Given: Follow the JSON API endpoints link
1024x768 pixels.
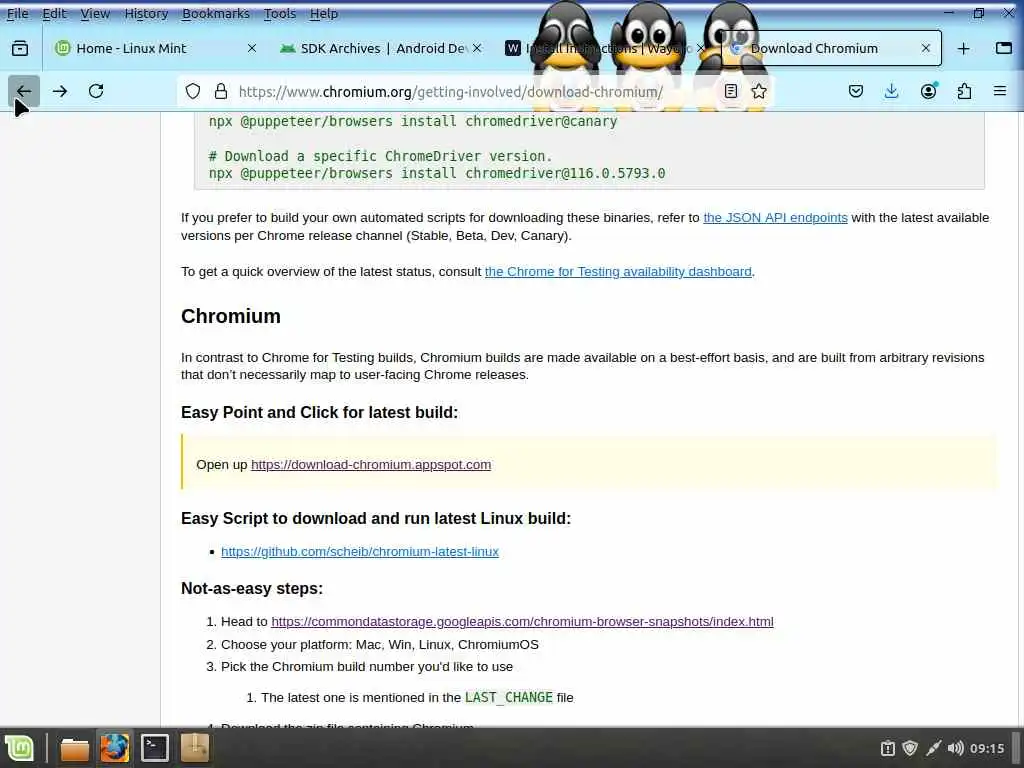Looking at the screenshot, I should tap(775, 217).
